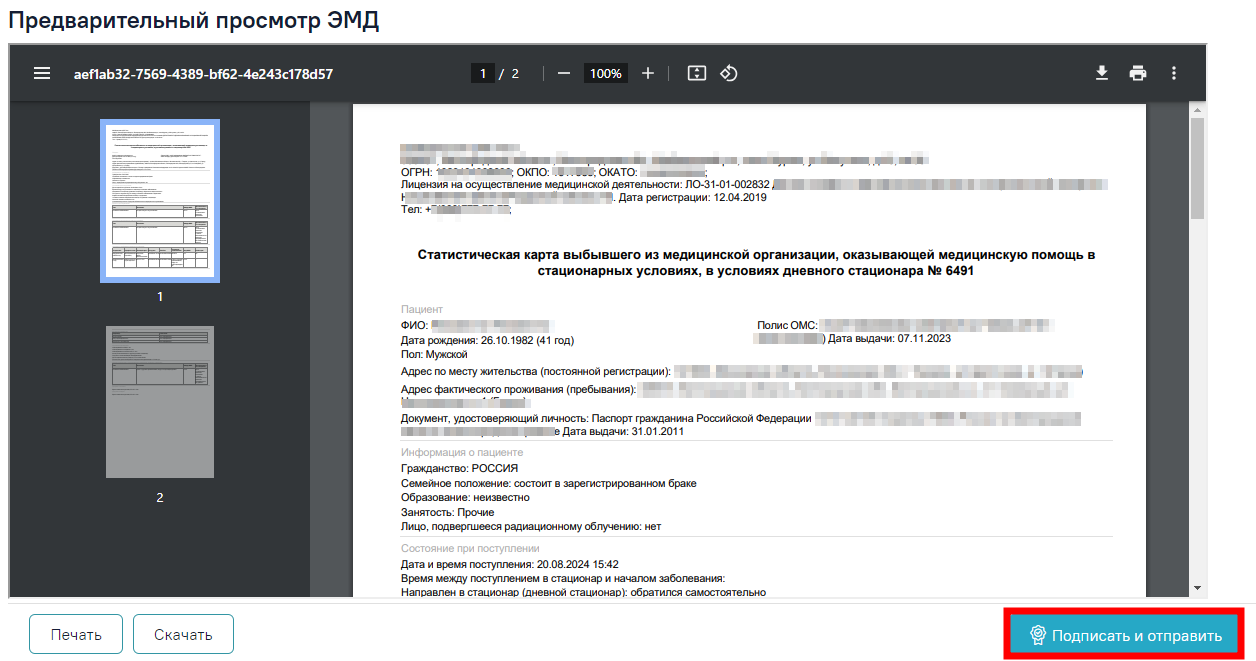Open the more actions three-dot menu

1174,73
